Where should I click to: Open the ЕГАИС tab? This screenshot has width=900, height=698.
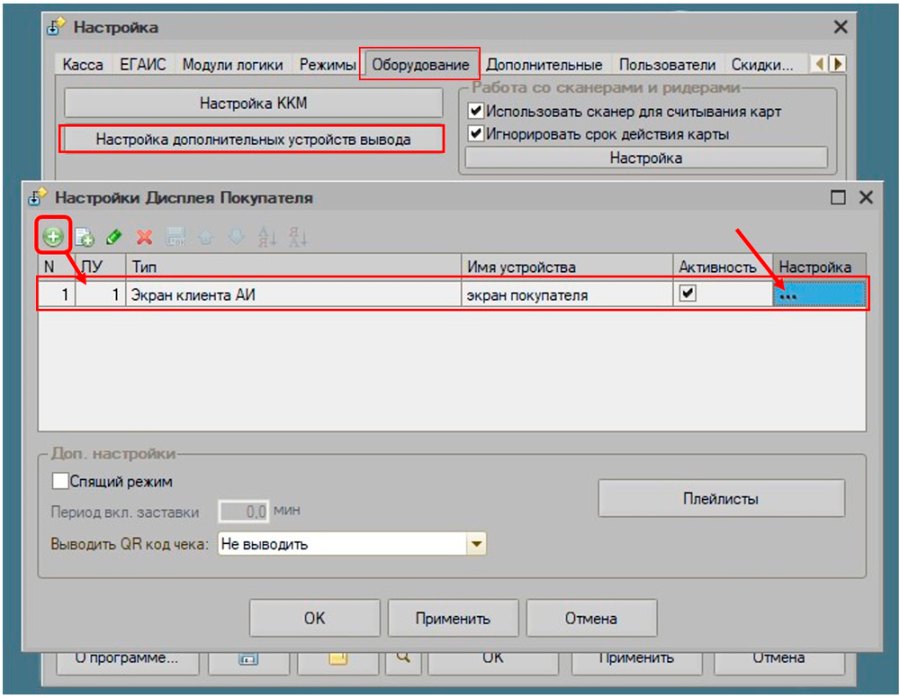142,64
